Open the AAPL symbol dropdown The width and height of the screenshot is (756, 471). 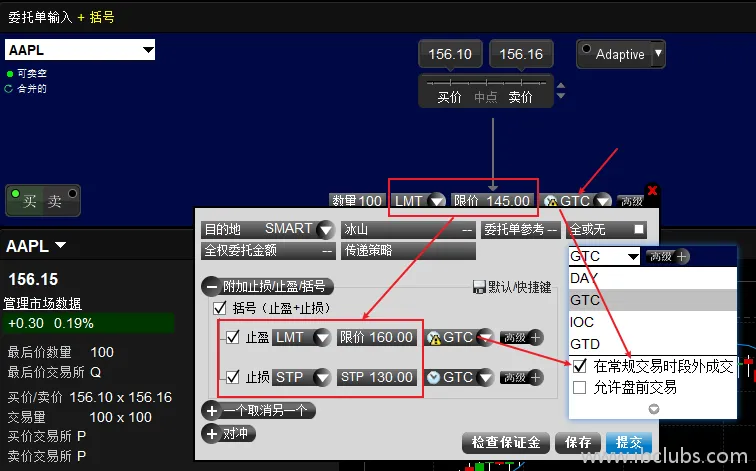147,50
